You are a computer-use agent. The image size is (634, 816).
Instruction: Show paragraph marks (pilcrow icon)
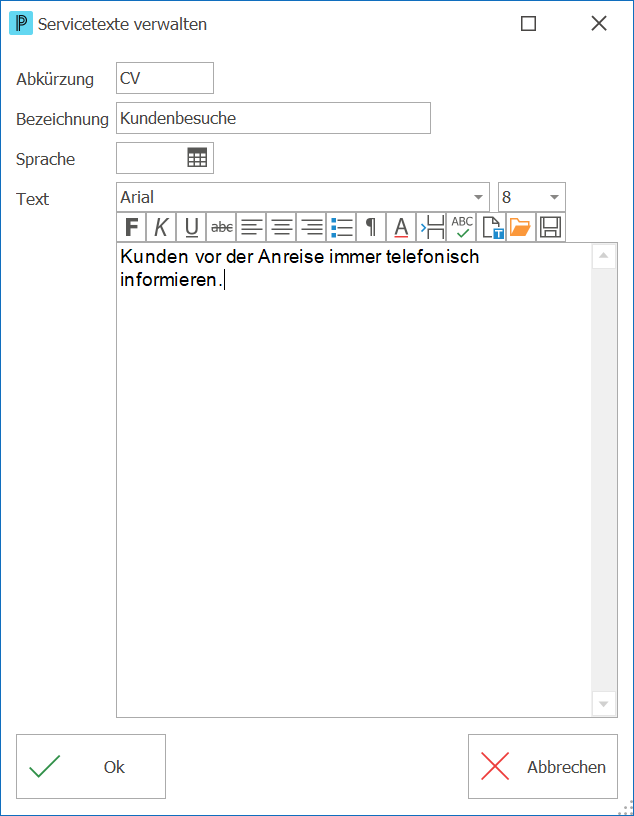pos(371,227)
